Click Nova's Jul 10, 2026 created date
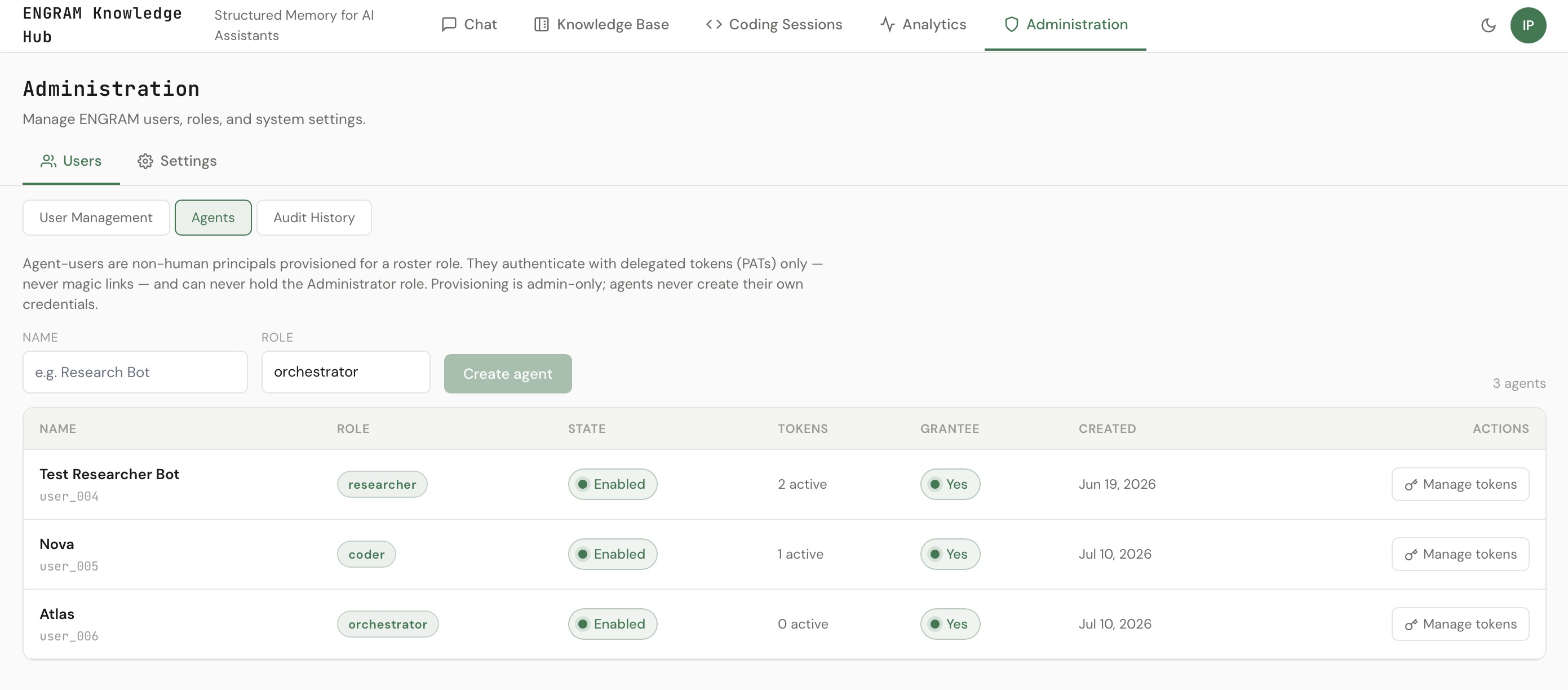The width and height of the screenshot is (1568, 690). (1115, 554)
